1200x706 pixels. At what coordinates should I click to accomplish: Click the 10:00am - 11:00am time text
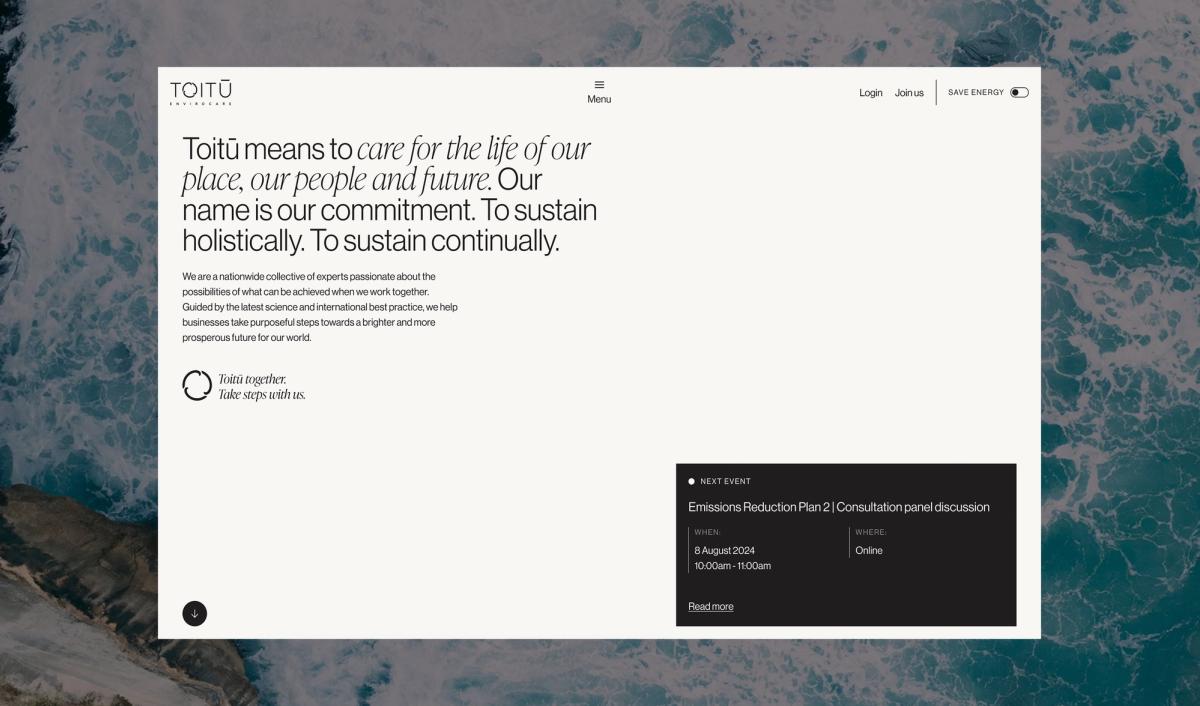tap(733, 566)
